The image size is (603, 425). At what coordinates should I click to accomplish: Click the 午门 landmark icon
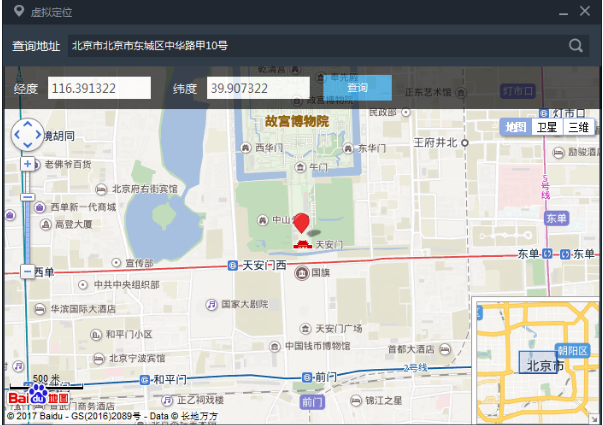(300, 167)
